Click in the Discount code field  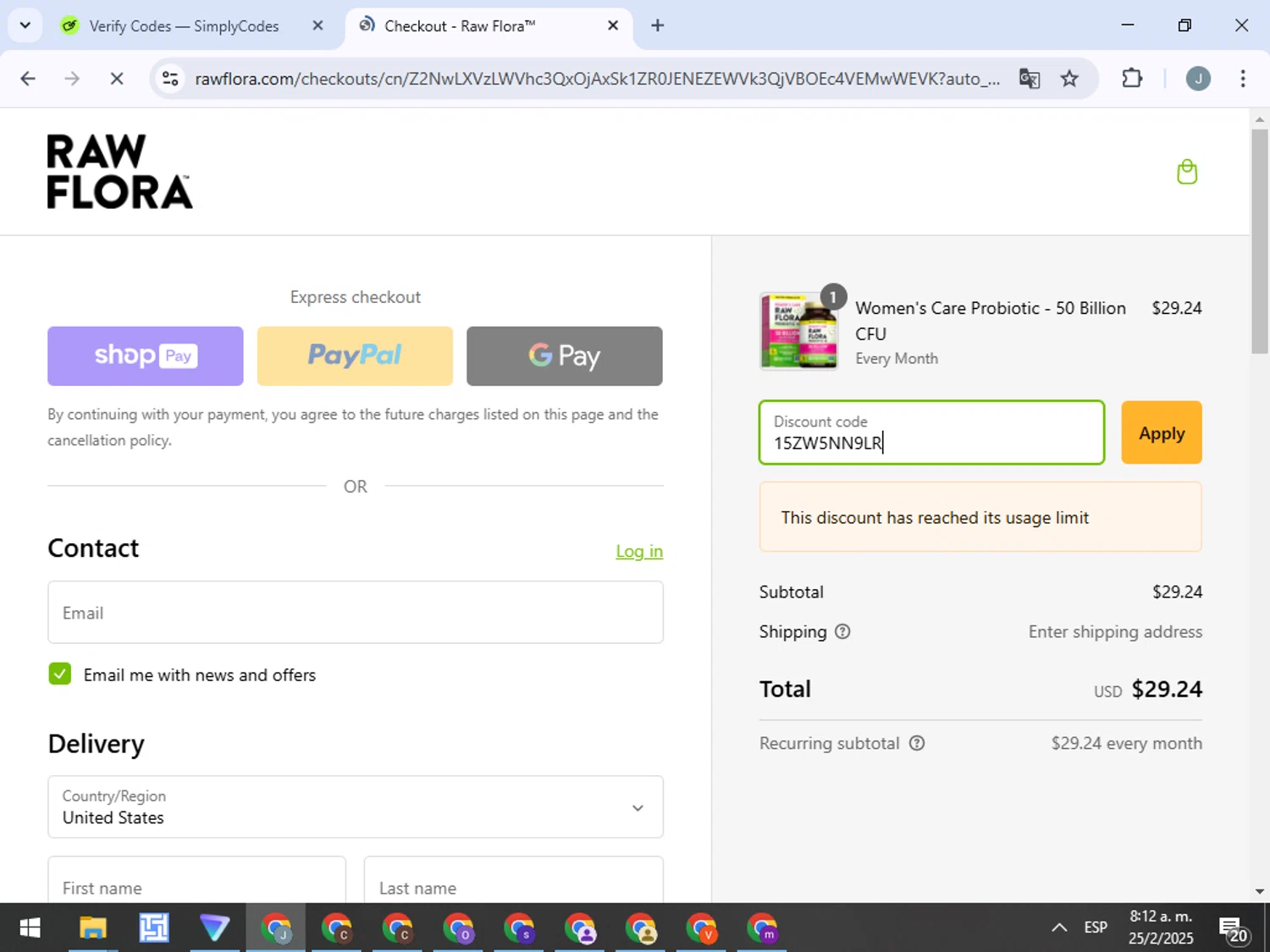point(932,432)
